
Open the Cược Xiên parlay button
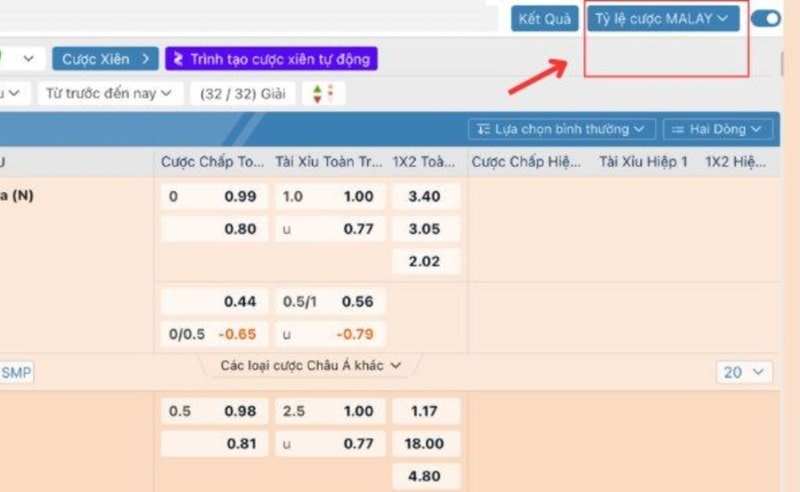105,59
